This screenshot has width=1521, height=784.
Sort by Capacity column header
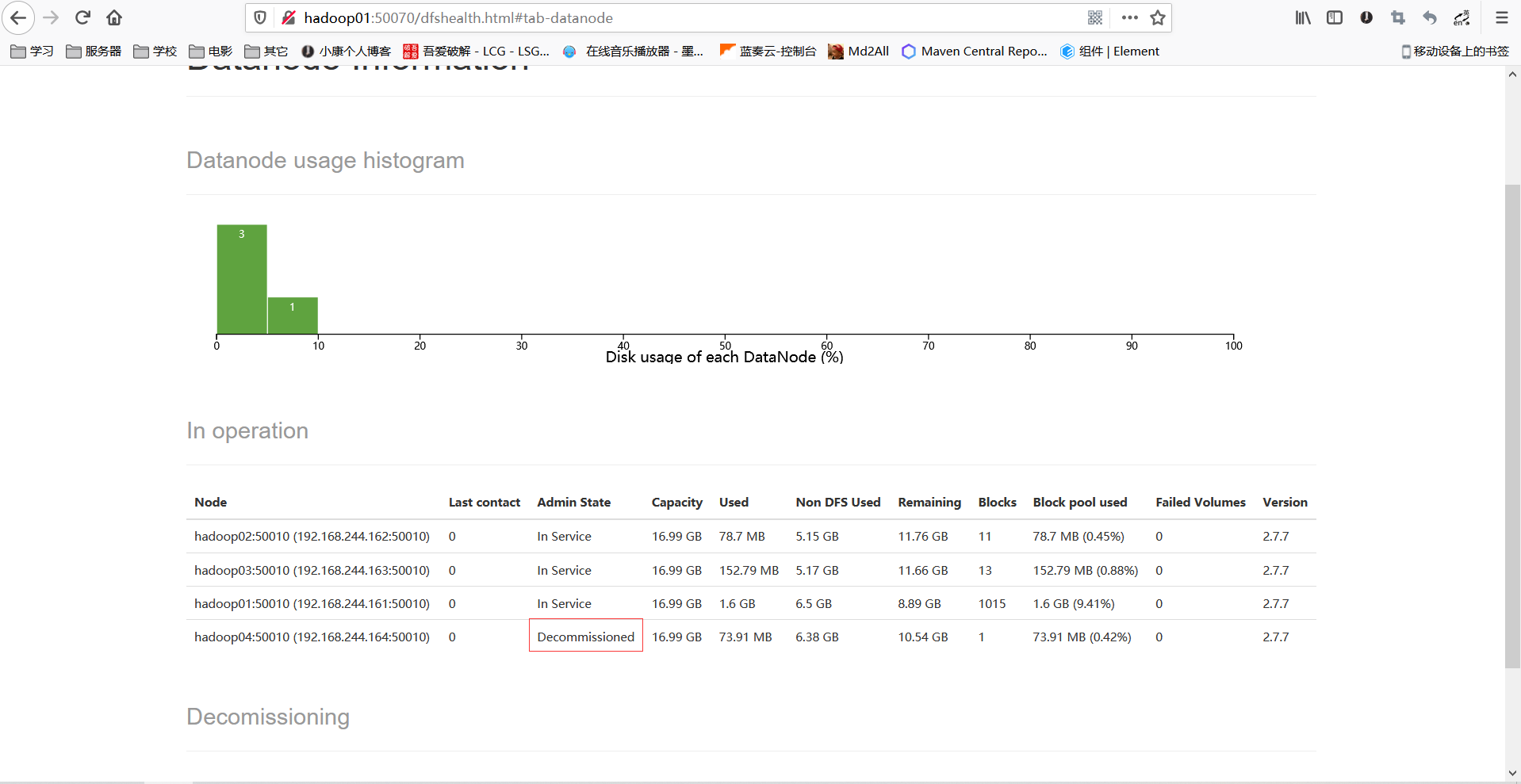click(677, 503)
